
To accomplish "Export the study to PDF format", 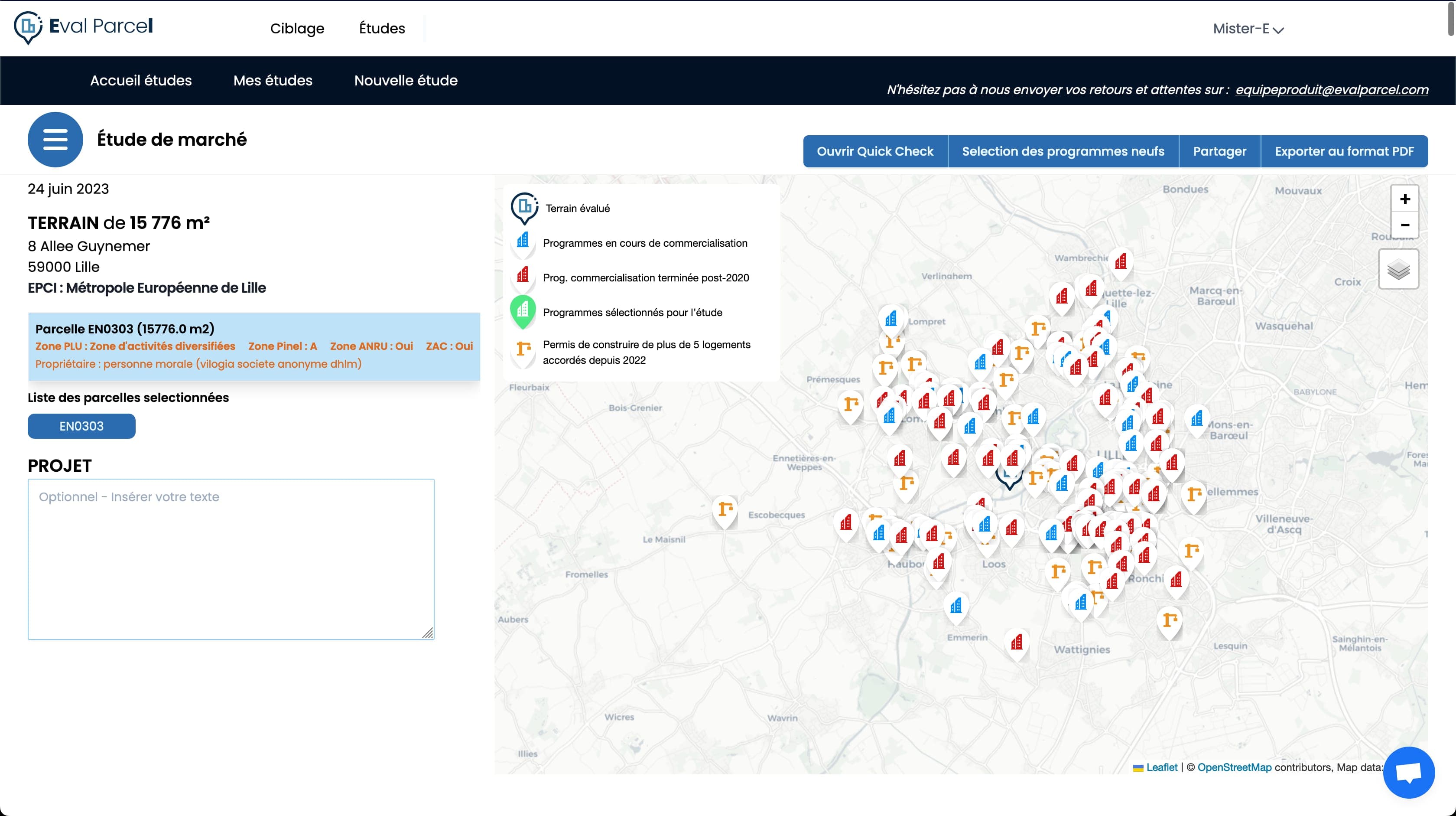I will (x=1344, y=151).
